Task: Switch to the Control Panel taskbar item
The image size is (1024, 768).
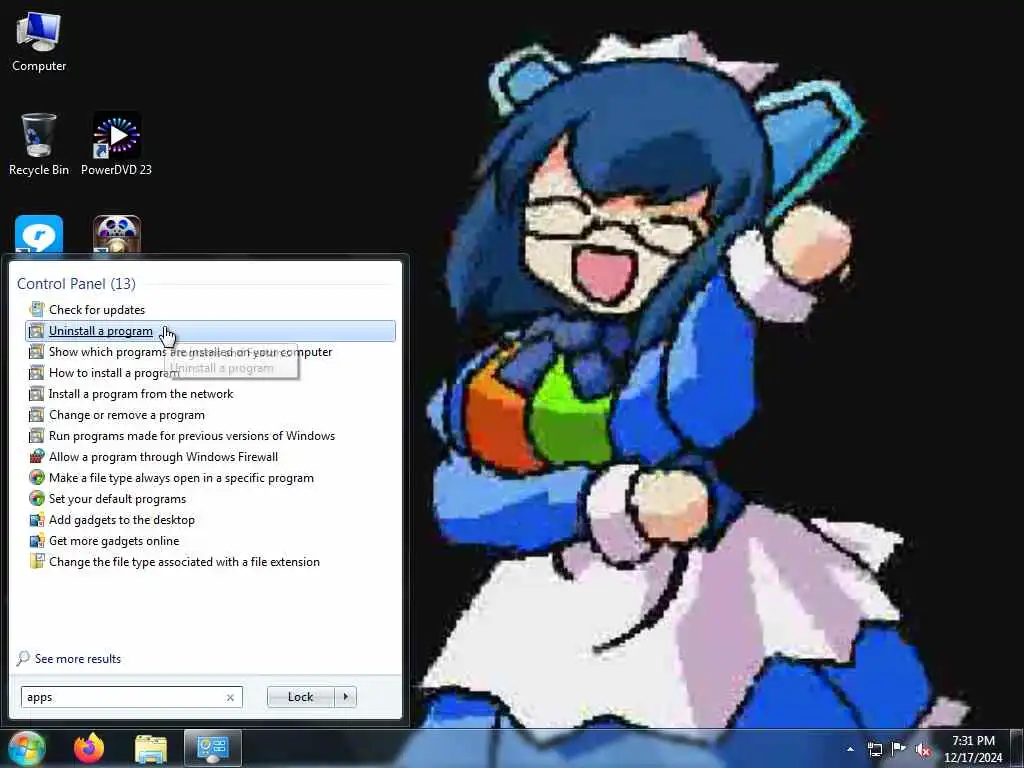Action: pos(213,748)
